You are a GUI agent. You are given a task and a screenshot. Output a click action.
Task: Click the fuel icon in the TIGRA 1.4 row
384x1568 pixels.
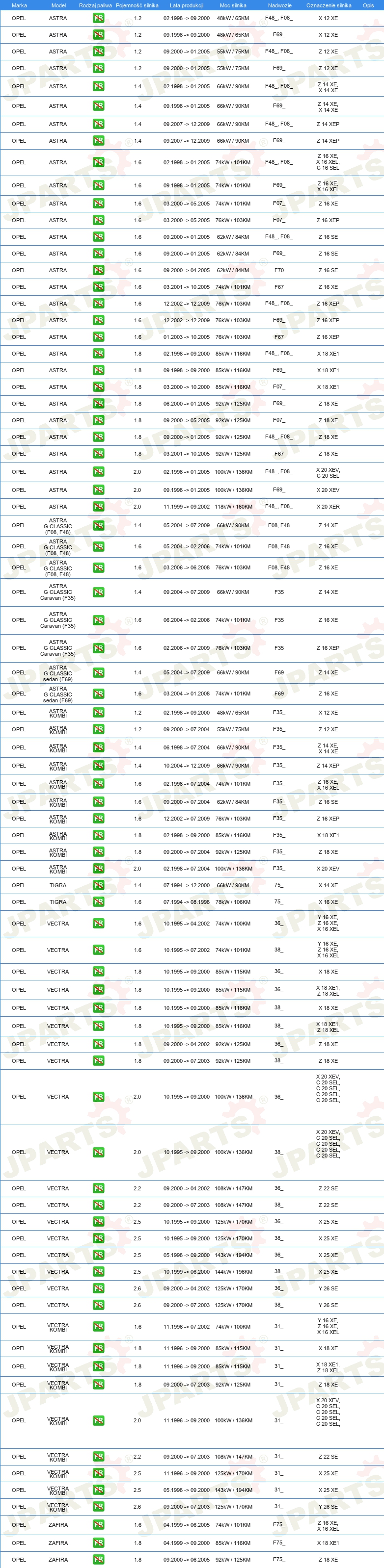[x=98, y=886]
